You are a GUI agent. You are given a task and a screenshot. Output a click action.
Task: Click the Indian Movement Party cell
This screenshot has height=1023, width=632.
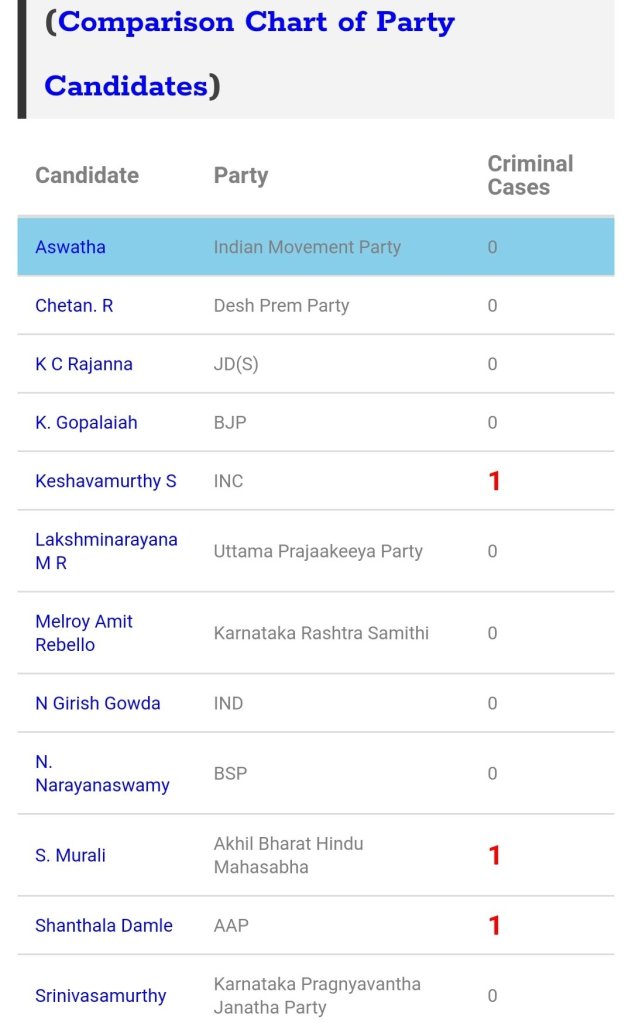tap(307, 247)
